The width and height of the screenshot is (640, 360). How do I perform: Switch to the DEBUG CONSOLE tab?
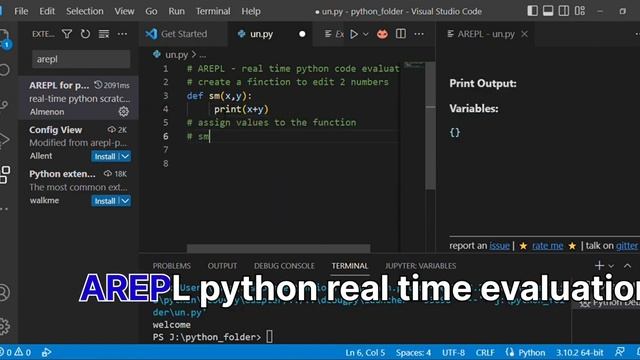(284, 266)
